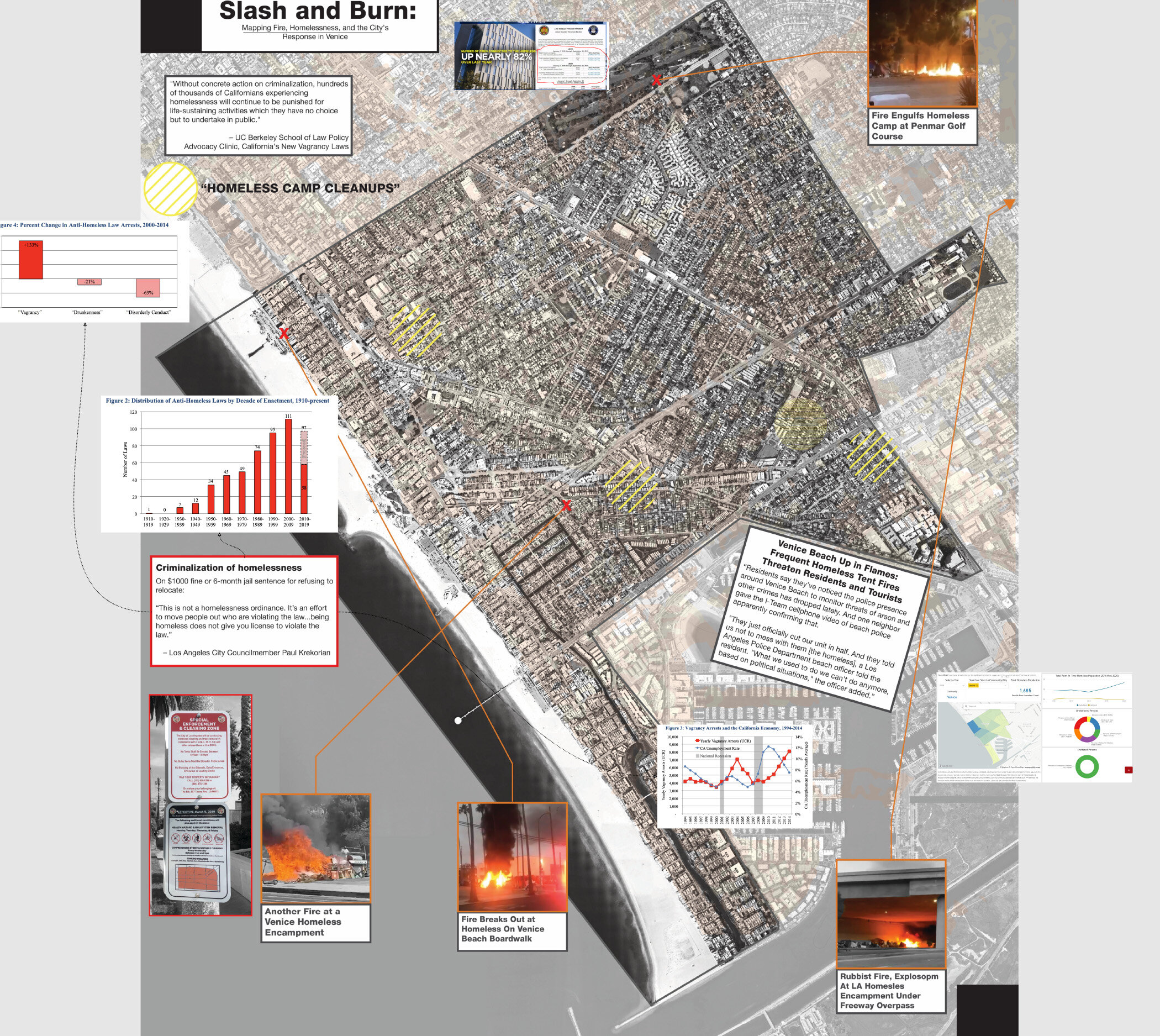Click the magnifier icon in the dashboard map search
1160x1036 pixels.
967,707
